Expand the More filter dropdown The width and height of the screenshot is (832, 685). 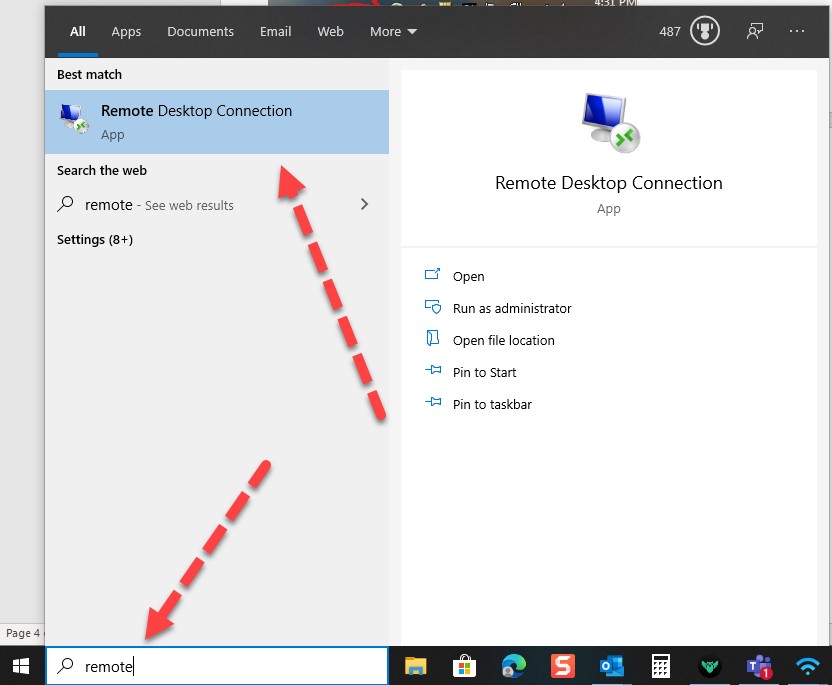[x=393, y=31]
